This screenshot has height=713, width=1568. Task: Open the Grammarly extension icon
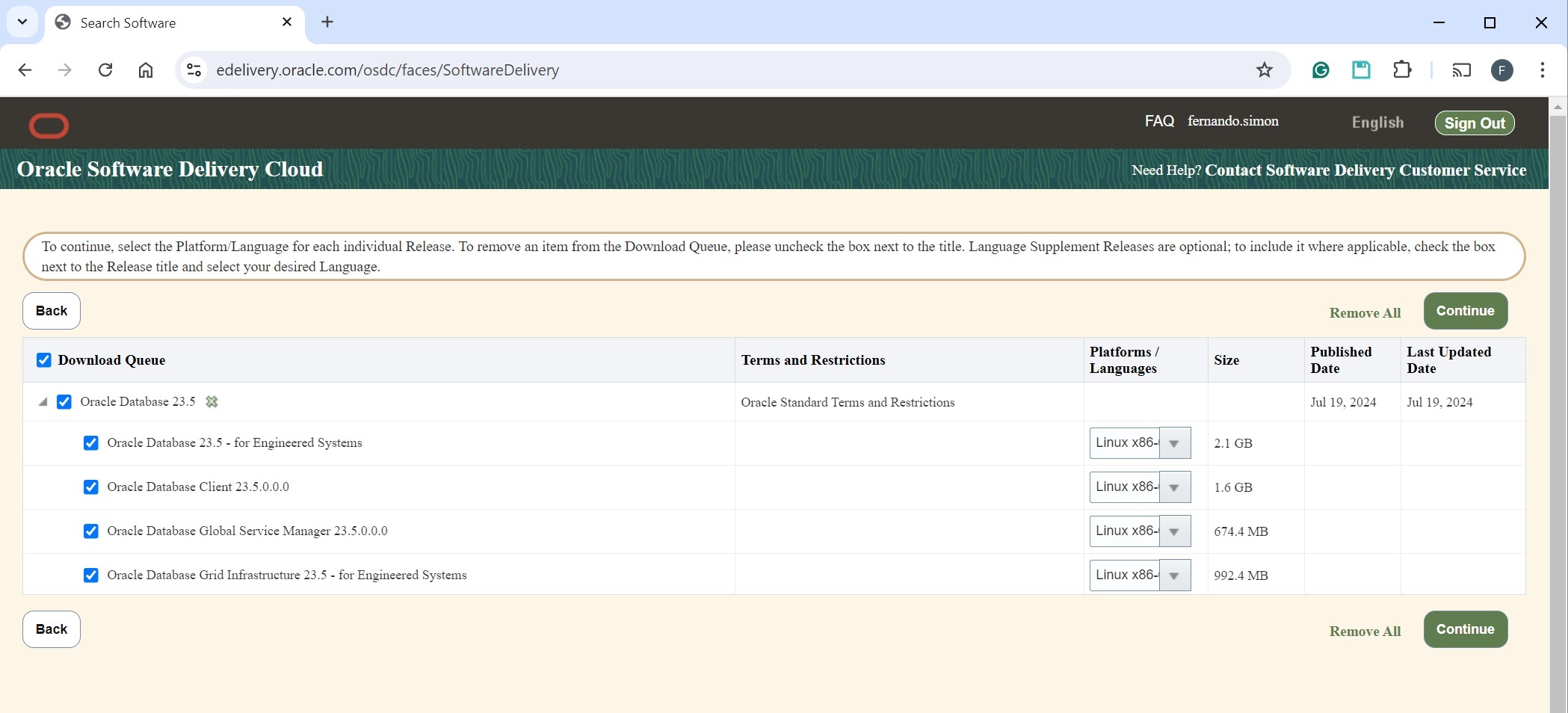(1321, 70)
